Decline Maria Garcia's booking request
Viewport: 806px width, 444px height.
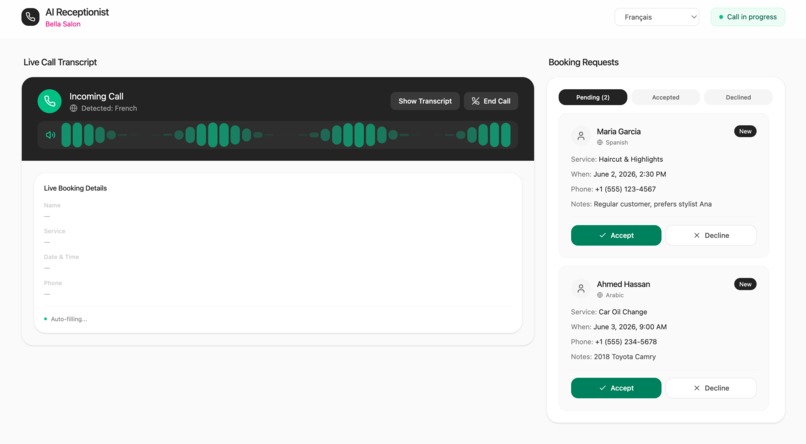click(711, 235)
